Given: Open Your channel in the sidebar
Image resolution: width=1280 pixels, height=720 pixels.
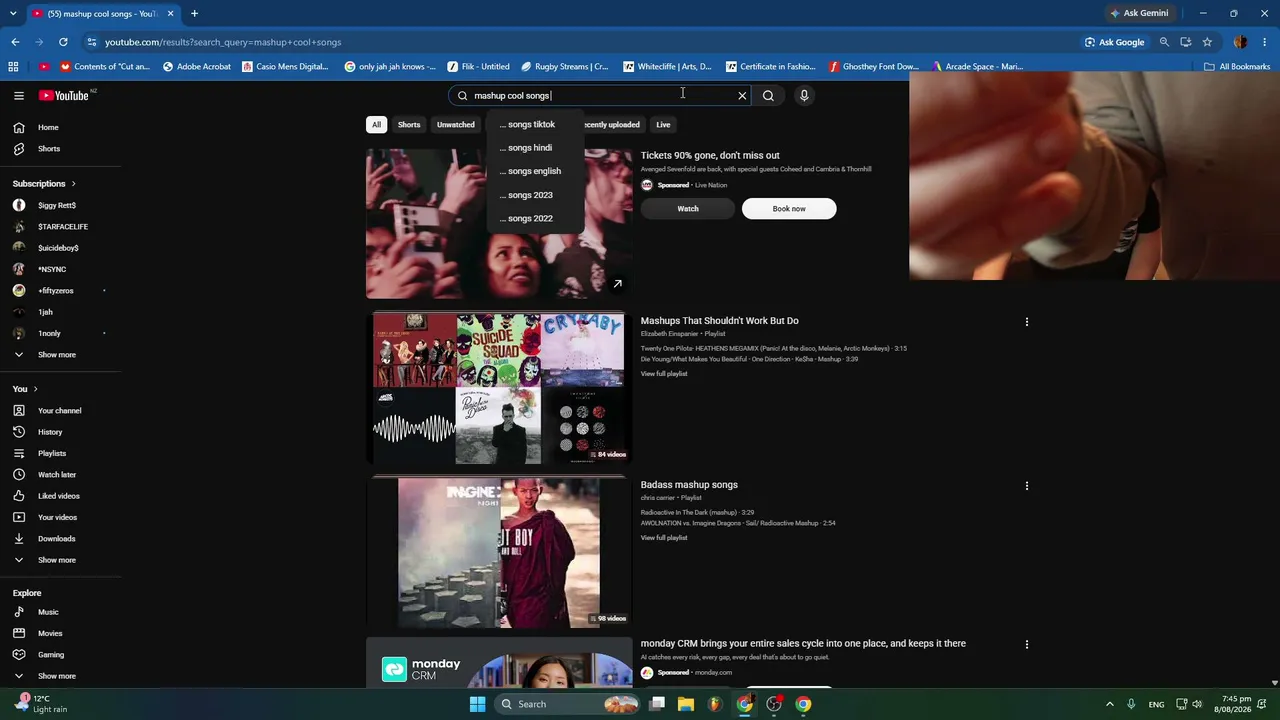Looking at the screenshot, I should [60, 411].
